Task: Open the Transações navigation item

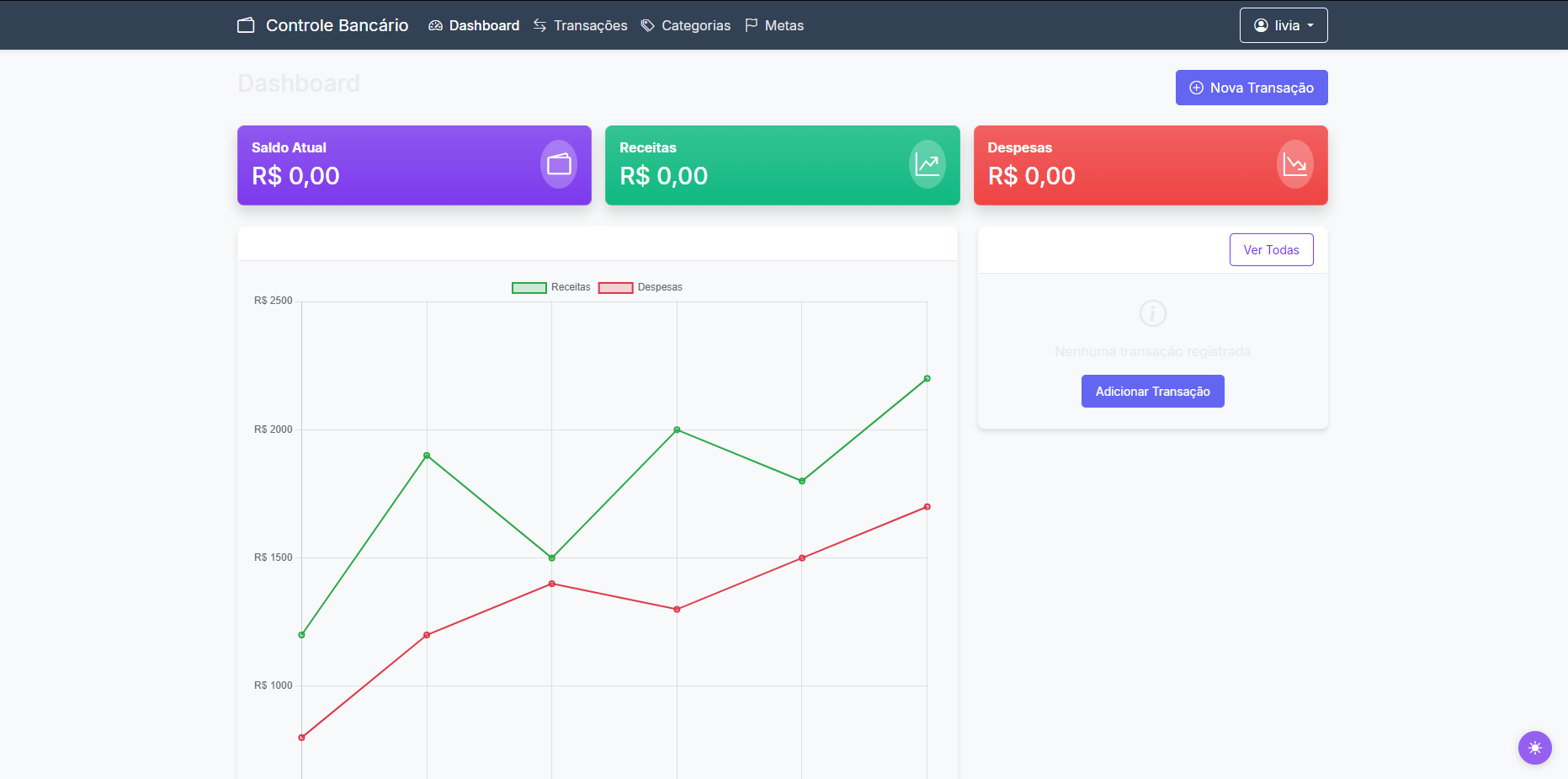Action: click(x=580, y=25)
